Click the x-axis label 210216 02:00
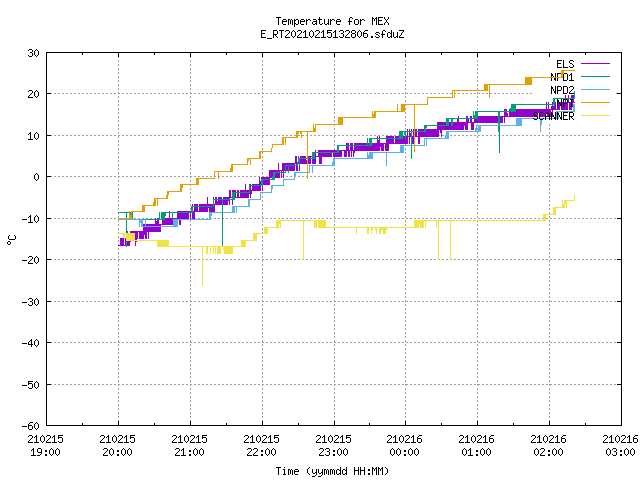The image size is (640, 480). [549, 446]
